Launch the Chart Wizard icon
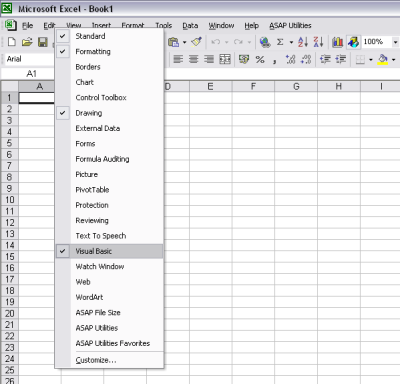This screenshot has width=400, height=384. coord(337,42)
